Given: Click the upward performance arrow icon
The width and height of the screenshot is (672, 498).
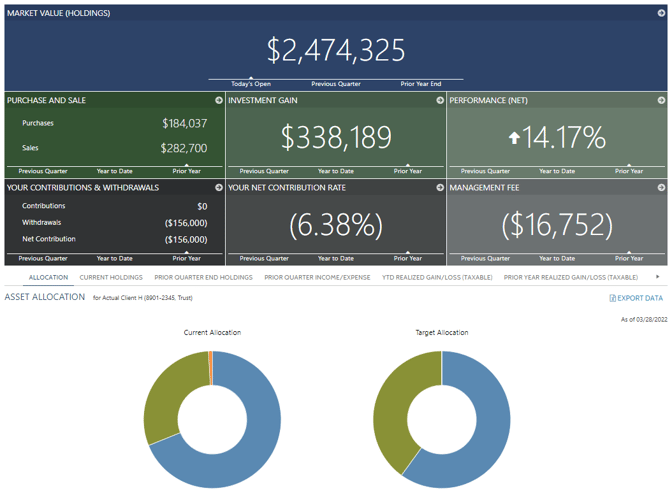Looking at the screenshot, I should point(514,138).
